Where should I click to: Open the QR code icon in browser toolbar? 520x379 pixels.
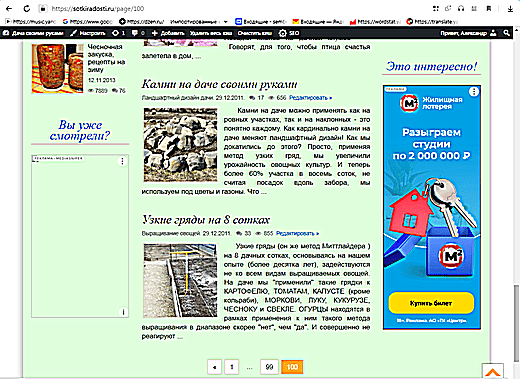pyautogui.click(x=435, y=9)
